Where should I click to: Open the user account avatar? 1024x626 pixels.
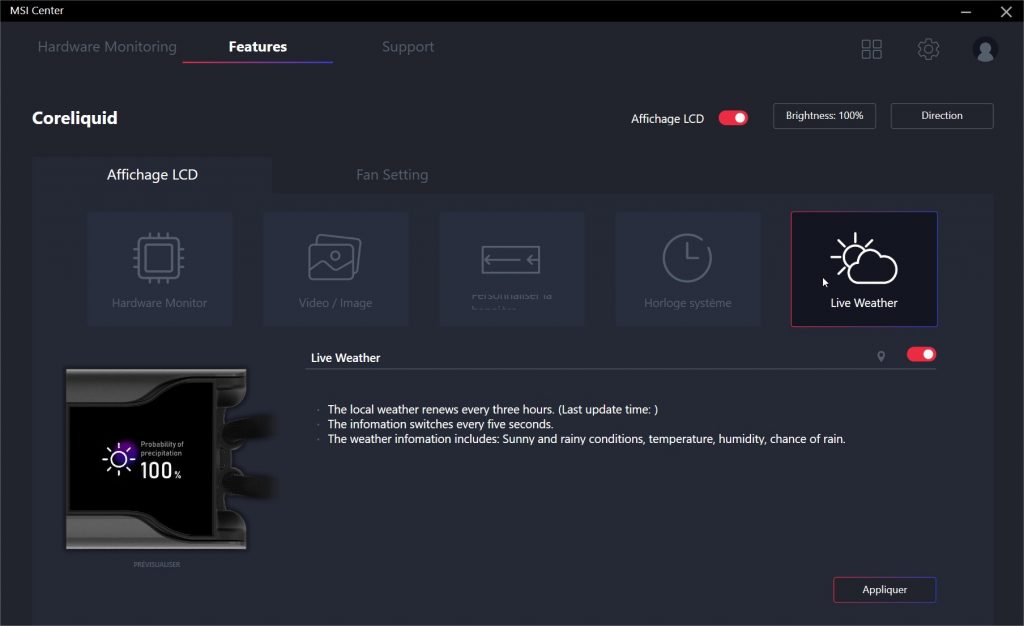(984, 50)
